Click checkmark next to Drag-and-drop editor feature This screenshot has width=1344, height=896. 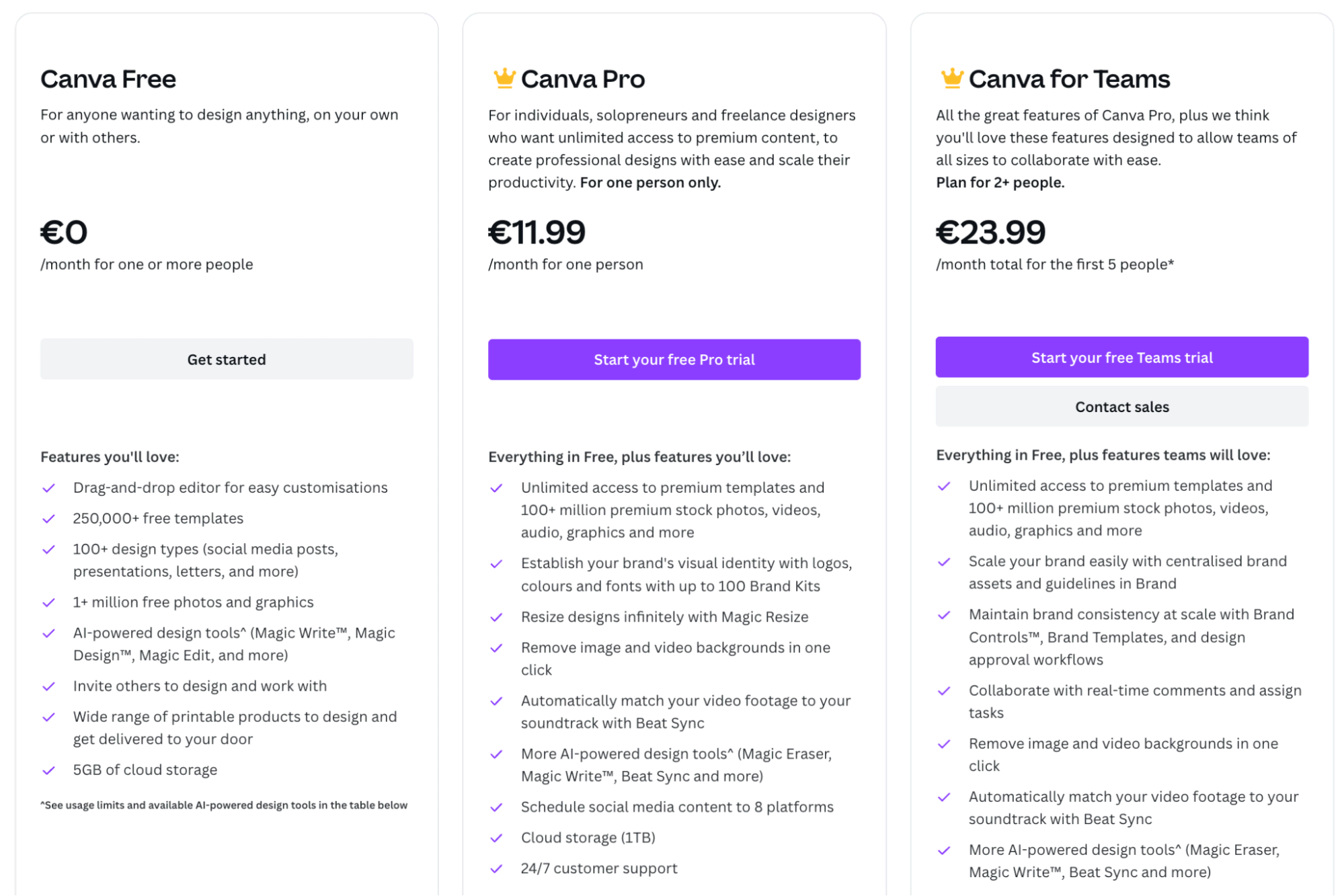[x=49, y=488]
